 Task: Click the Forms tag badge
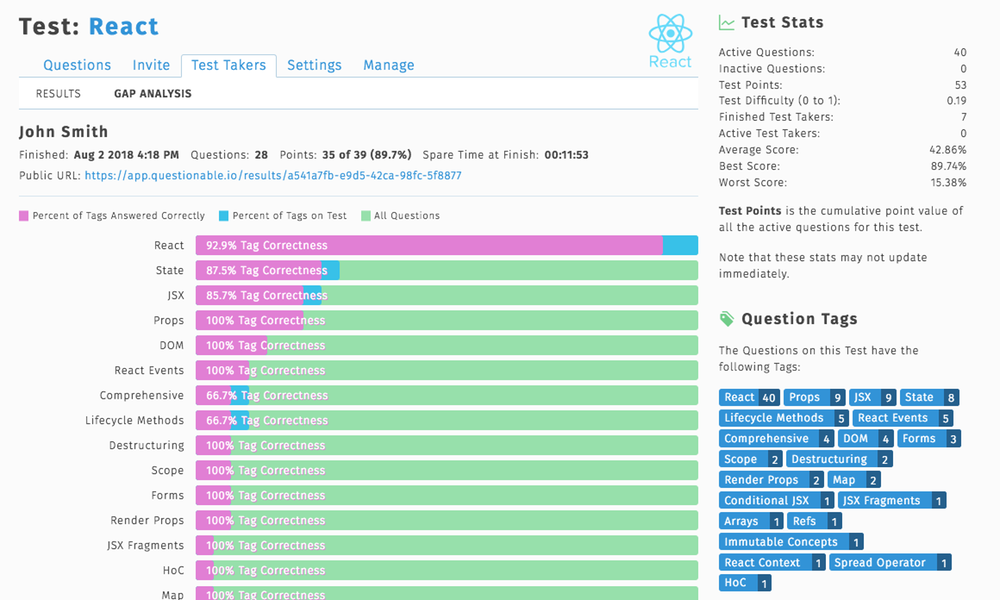[x=929, y=439]
